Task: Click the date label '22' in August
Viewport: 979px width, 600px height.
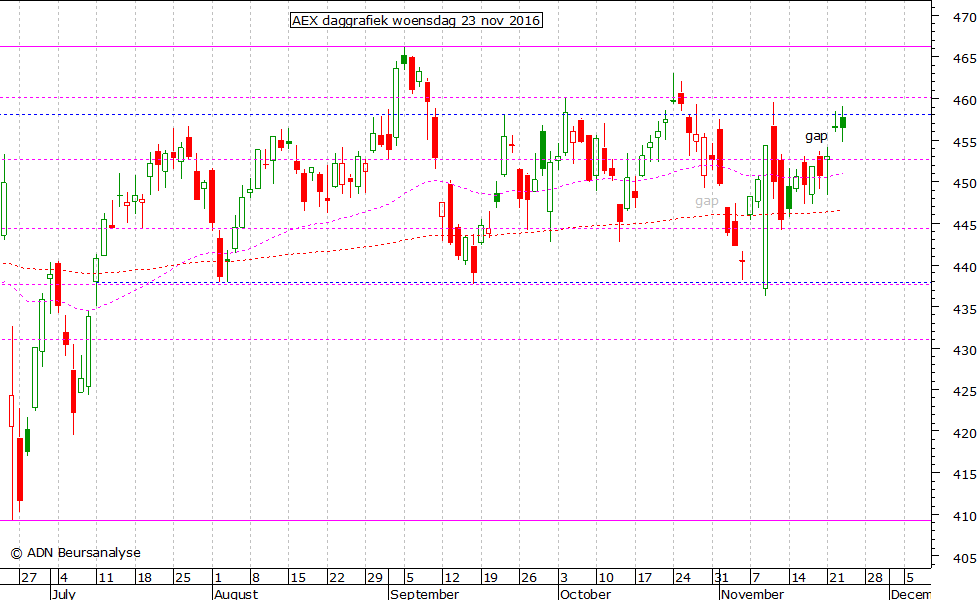Action: tap(337, 578)
